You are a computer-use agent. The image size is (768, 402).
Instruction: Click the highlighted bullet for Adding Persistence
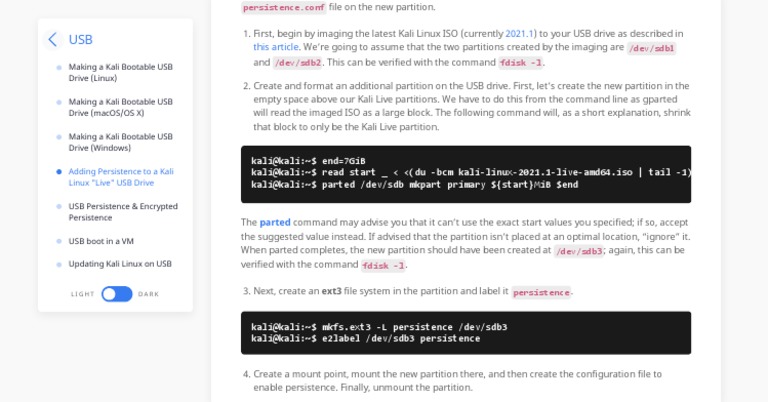(x=59, y=171)
